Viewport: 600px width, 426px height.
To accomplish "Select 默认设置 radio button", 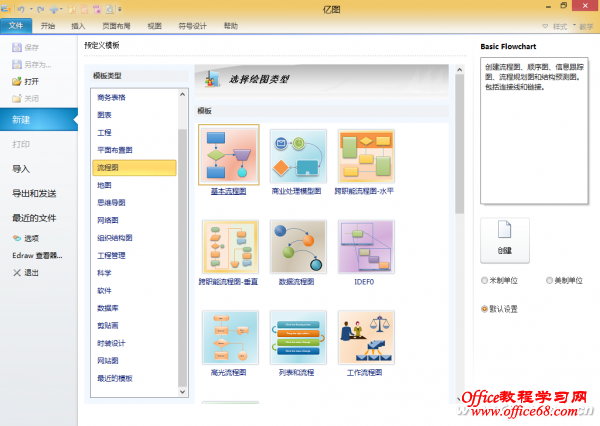I will click(484, 309).
